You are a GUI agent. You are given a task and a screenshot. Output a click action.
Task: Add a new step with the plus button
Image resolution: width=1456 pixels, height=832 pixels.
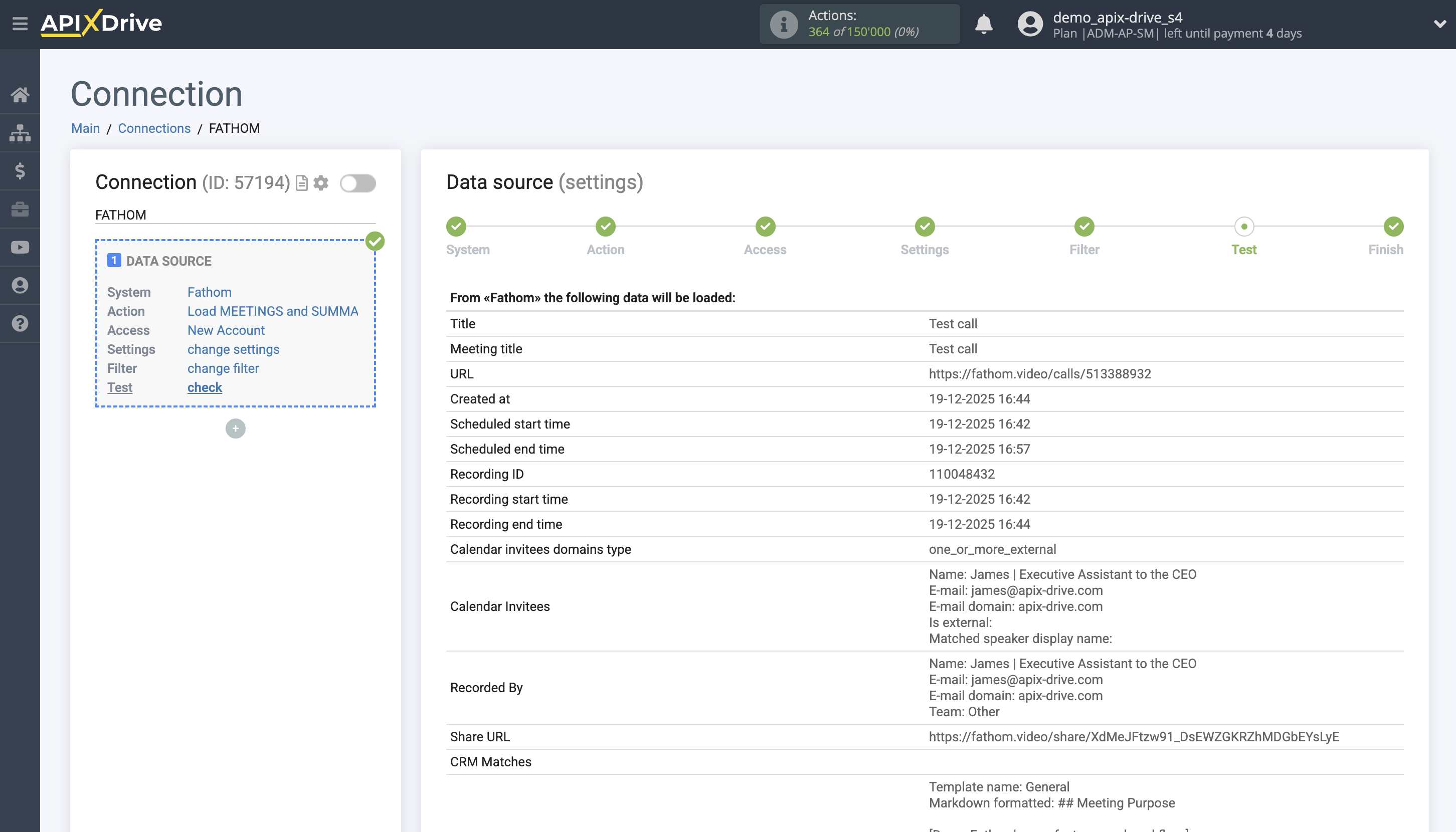(235, 428)
